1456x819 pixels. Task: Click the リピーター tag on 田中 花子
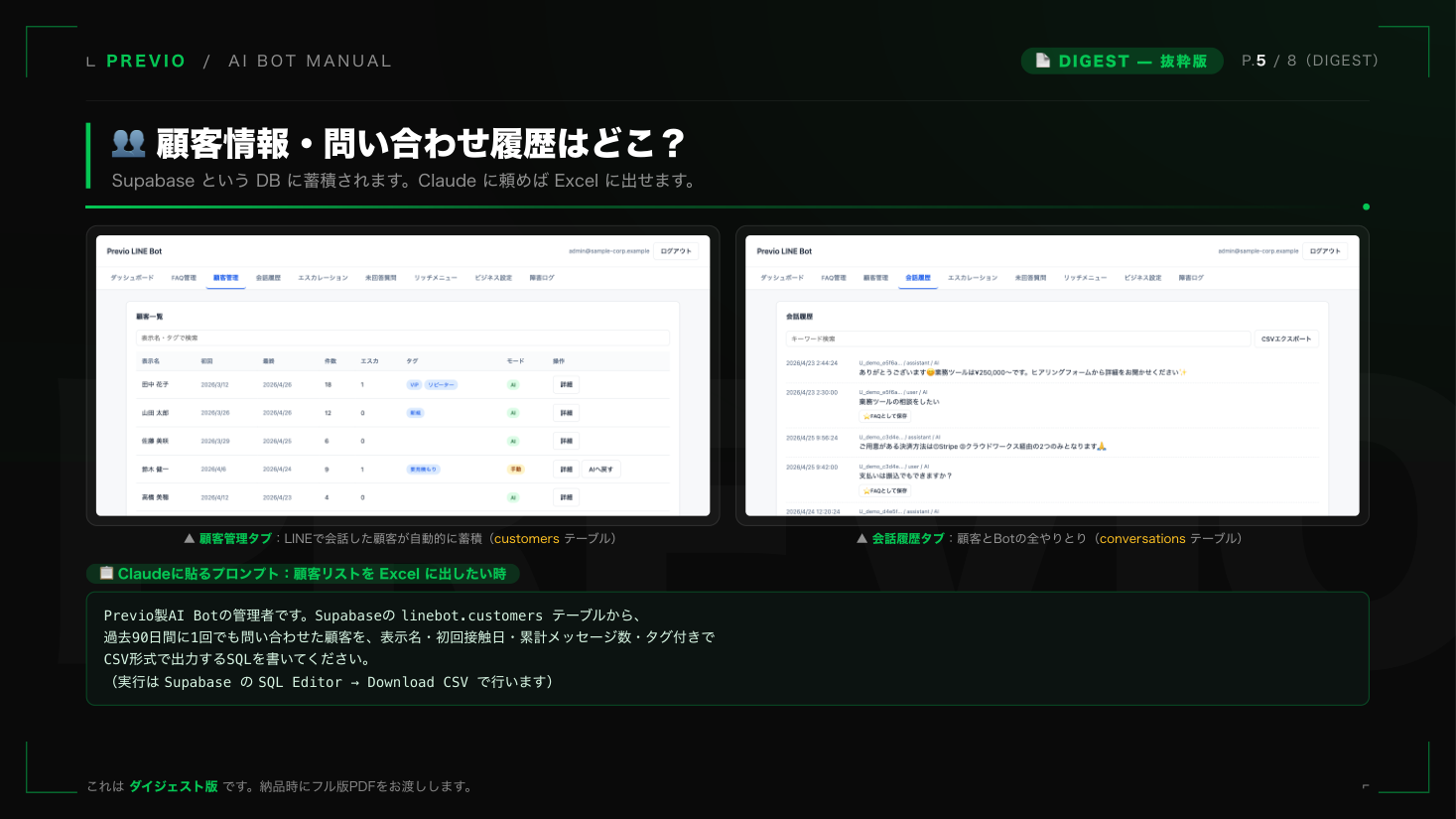point(441,384)
